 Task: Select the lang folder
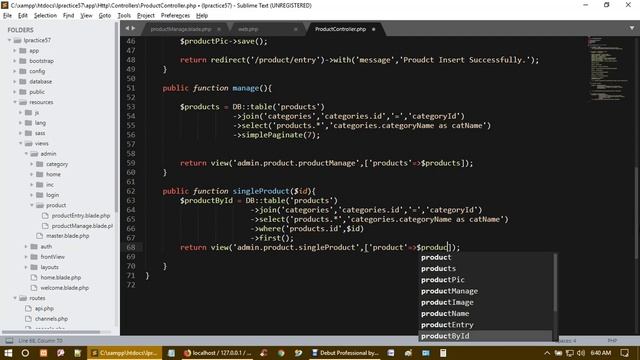[40, 123]
